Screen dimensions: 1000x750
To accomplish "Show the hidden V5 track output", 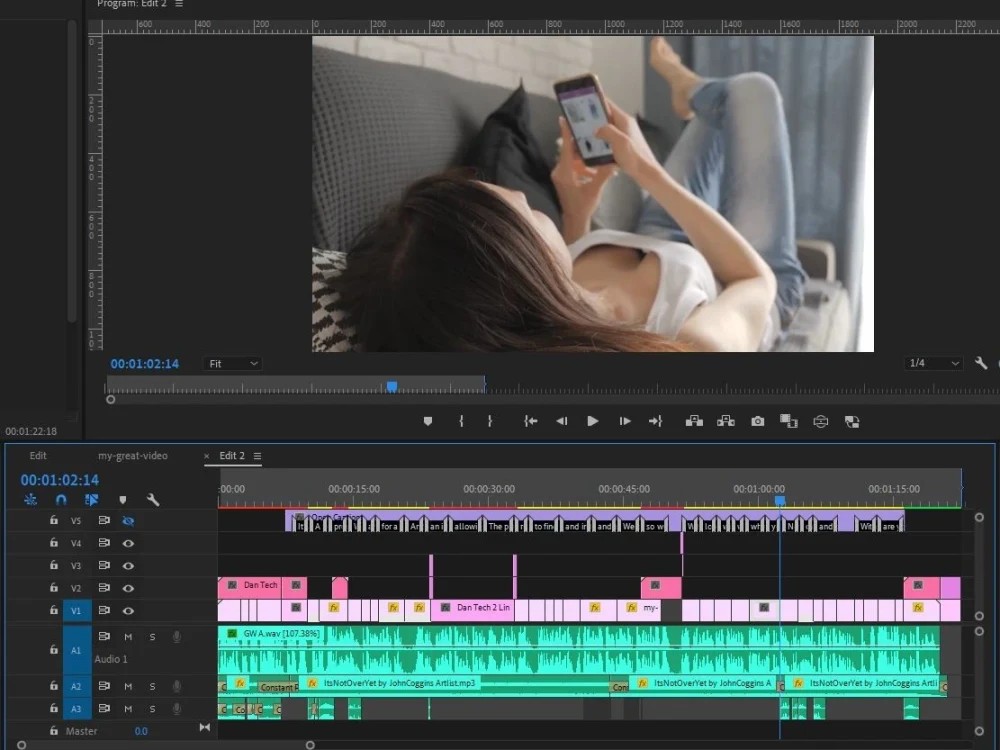I will coord(128,521).
